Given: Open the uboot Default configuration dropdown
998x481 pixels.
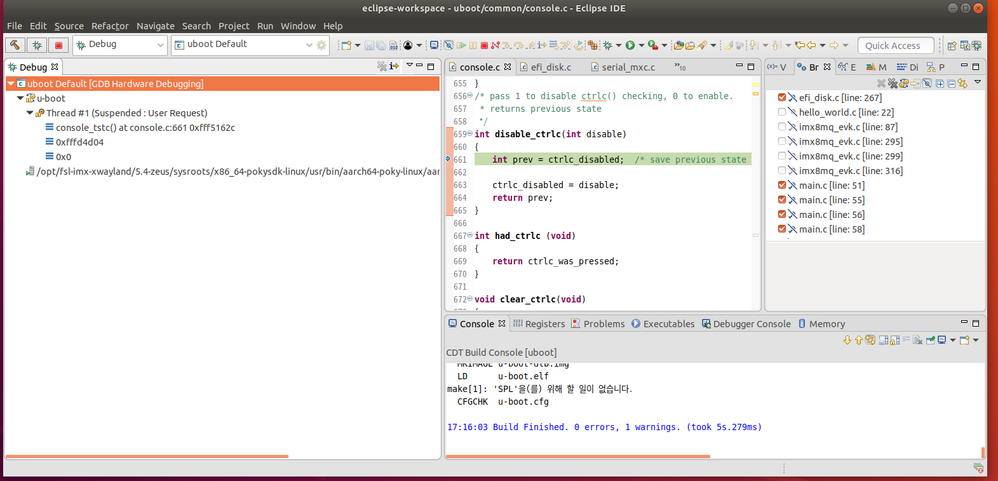Looking at the screenshot, I should coord(308,45).
